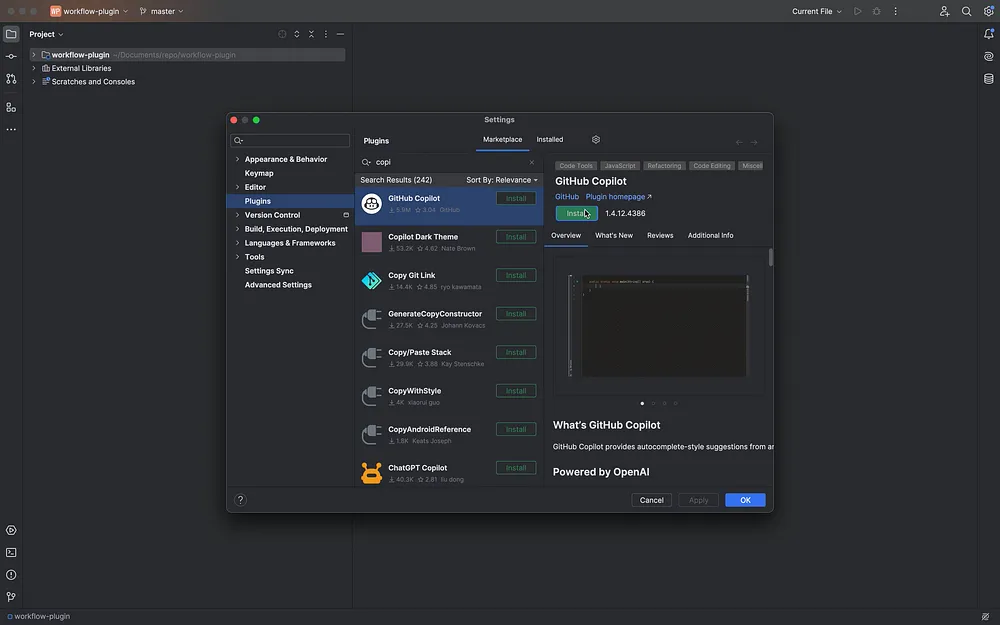The height and width of the screenshot is (625, 1000).
Task: Expand Scratches and Consoles tree node
Action: [x=34, y=82]
